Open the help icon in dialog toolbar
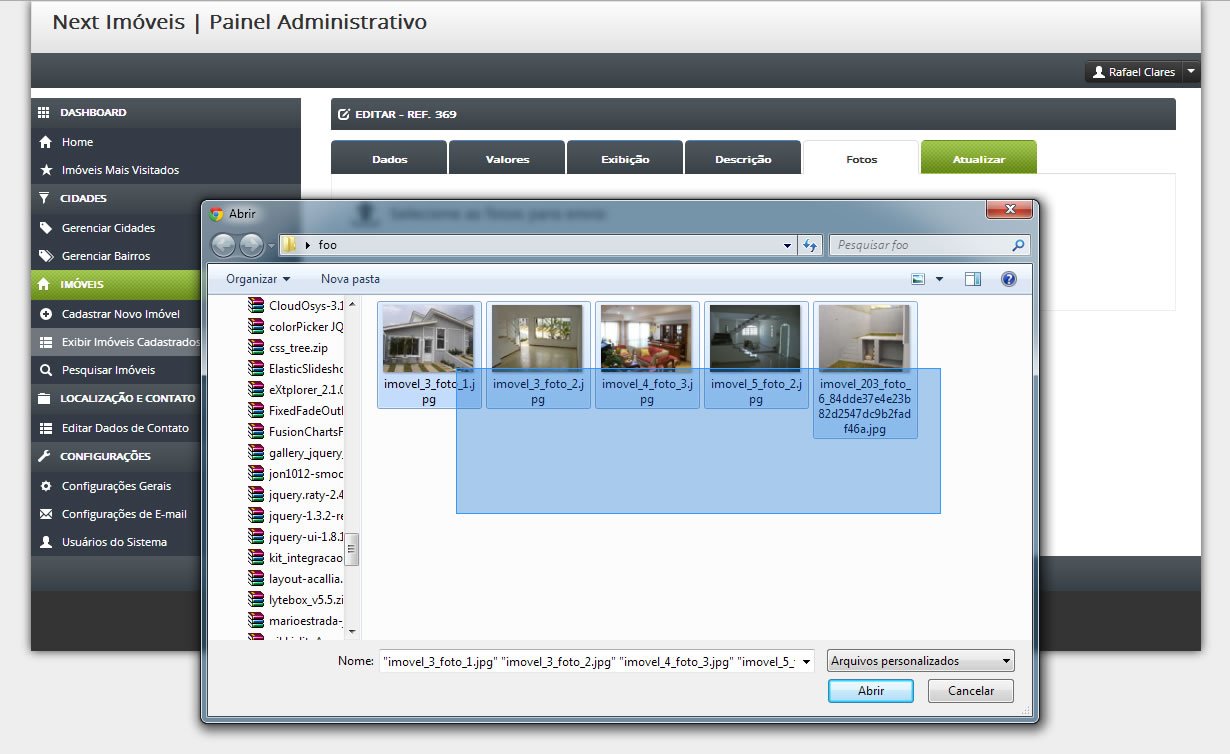Viewport: 1230px width, 754px height. pos(1009,279)
